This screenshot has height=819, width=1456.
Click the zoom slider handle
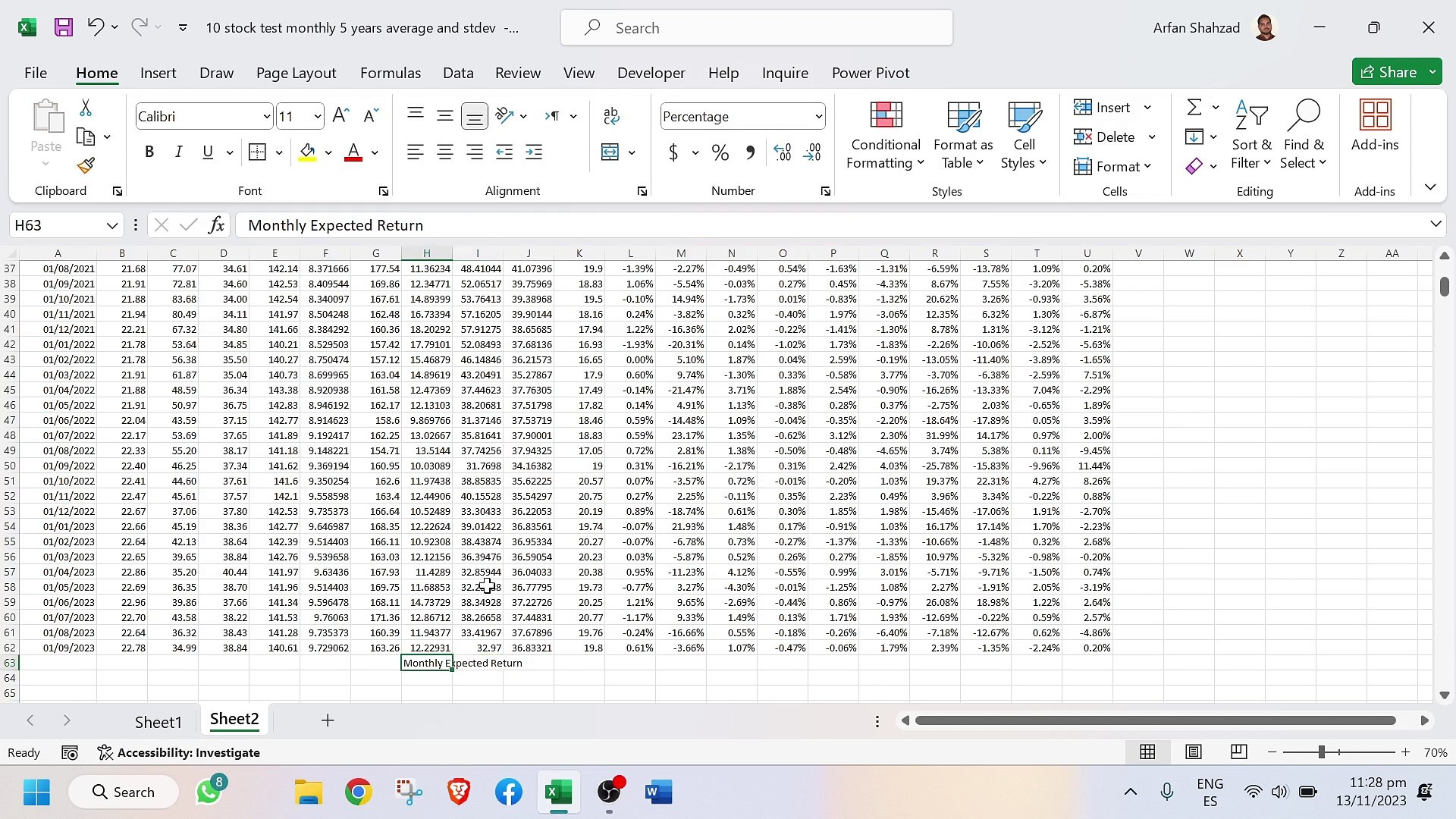tap(1321, 752)
